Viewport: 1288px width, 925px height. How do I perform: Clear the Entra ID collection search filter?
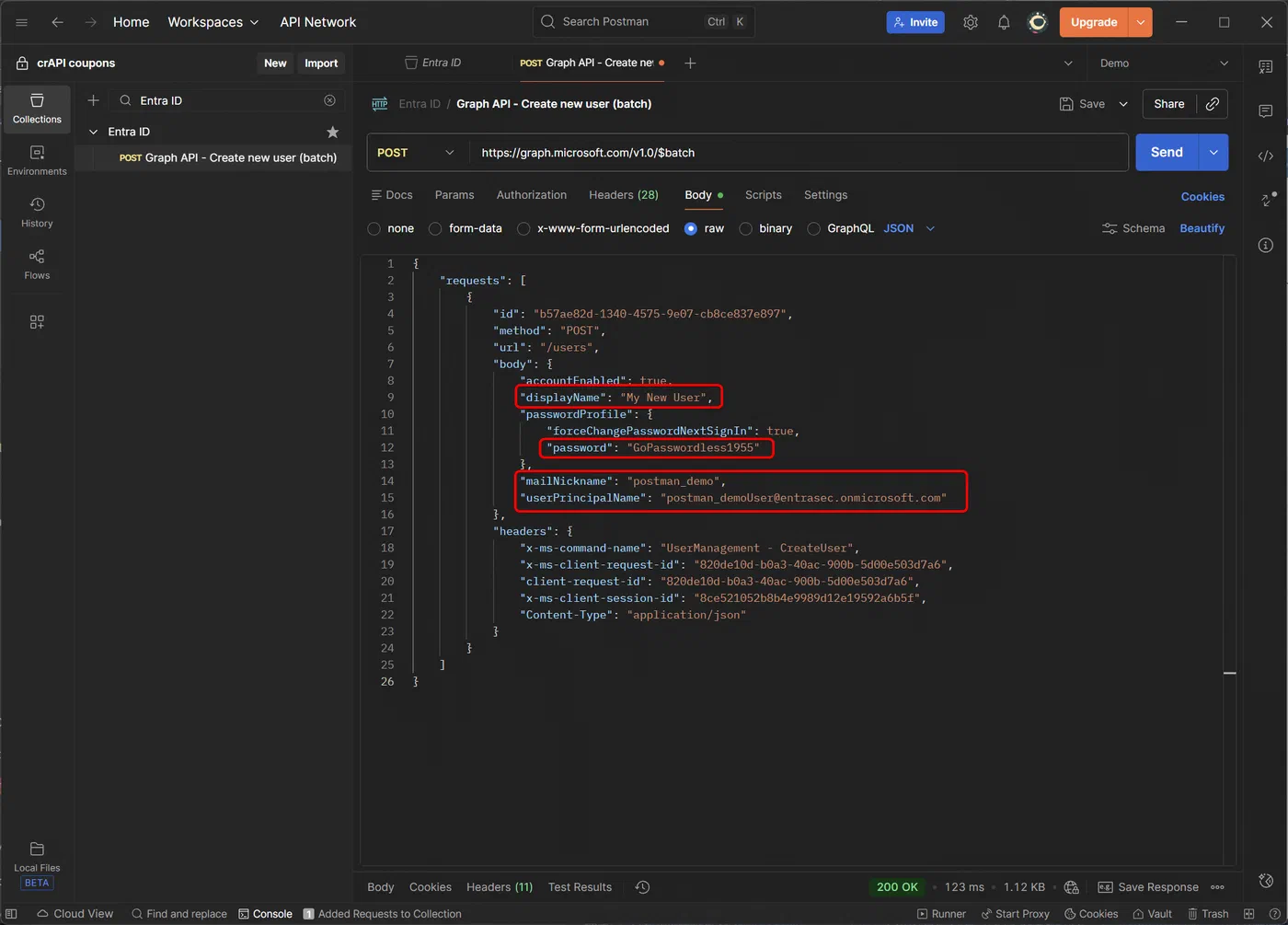pos(329,100)
